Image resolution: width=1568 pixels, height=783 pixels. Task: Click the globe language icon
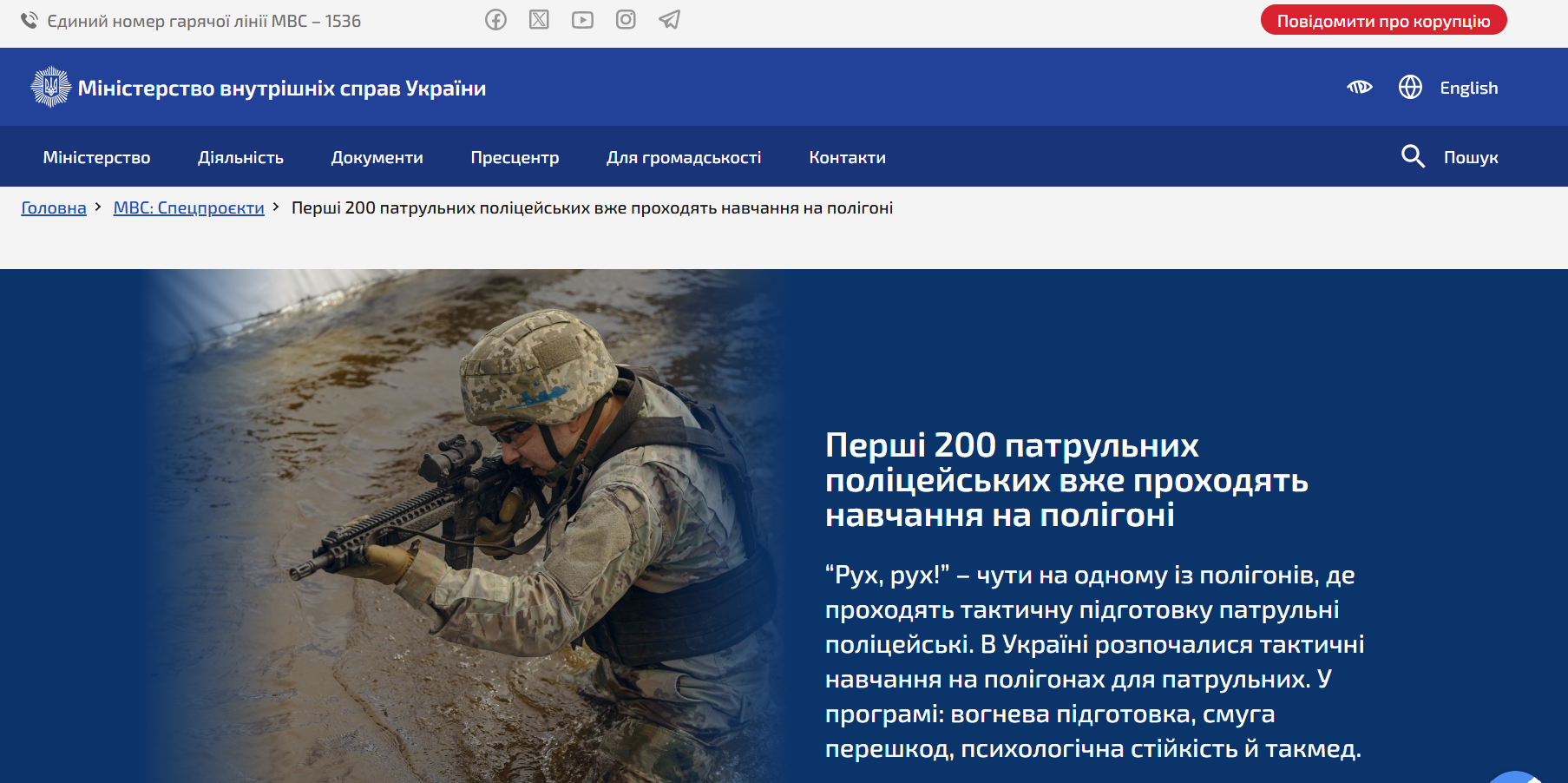tap(1410, 87)
